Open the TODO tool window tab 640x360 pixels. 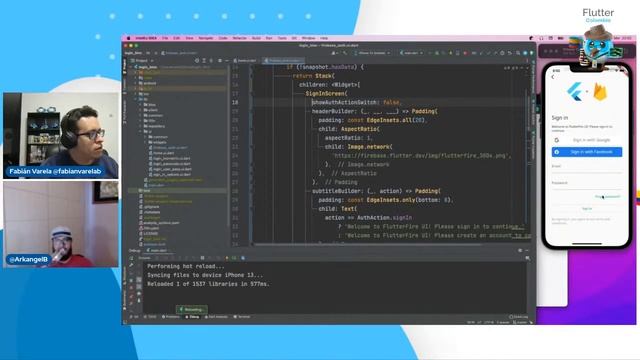coord(151,317)
